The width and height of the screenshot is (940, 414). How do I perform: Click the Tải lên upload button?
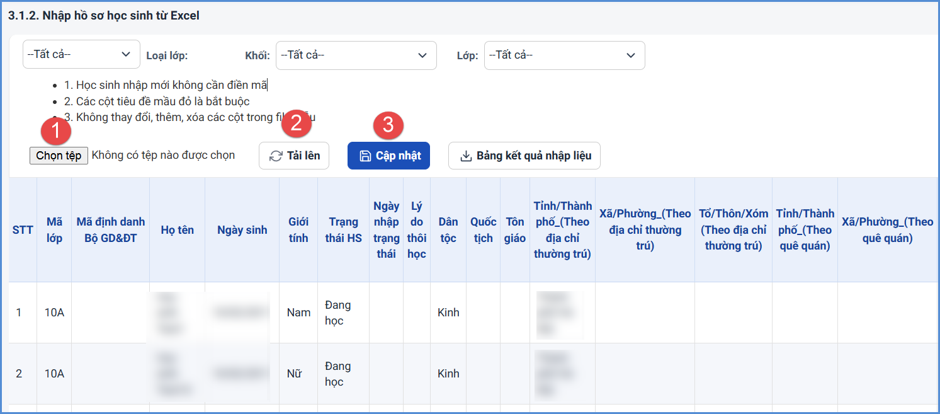point(294,156)
